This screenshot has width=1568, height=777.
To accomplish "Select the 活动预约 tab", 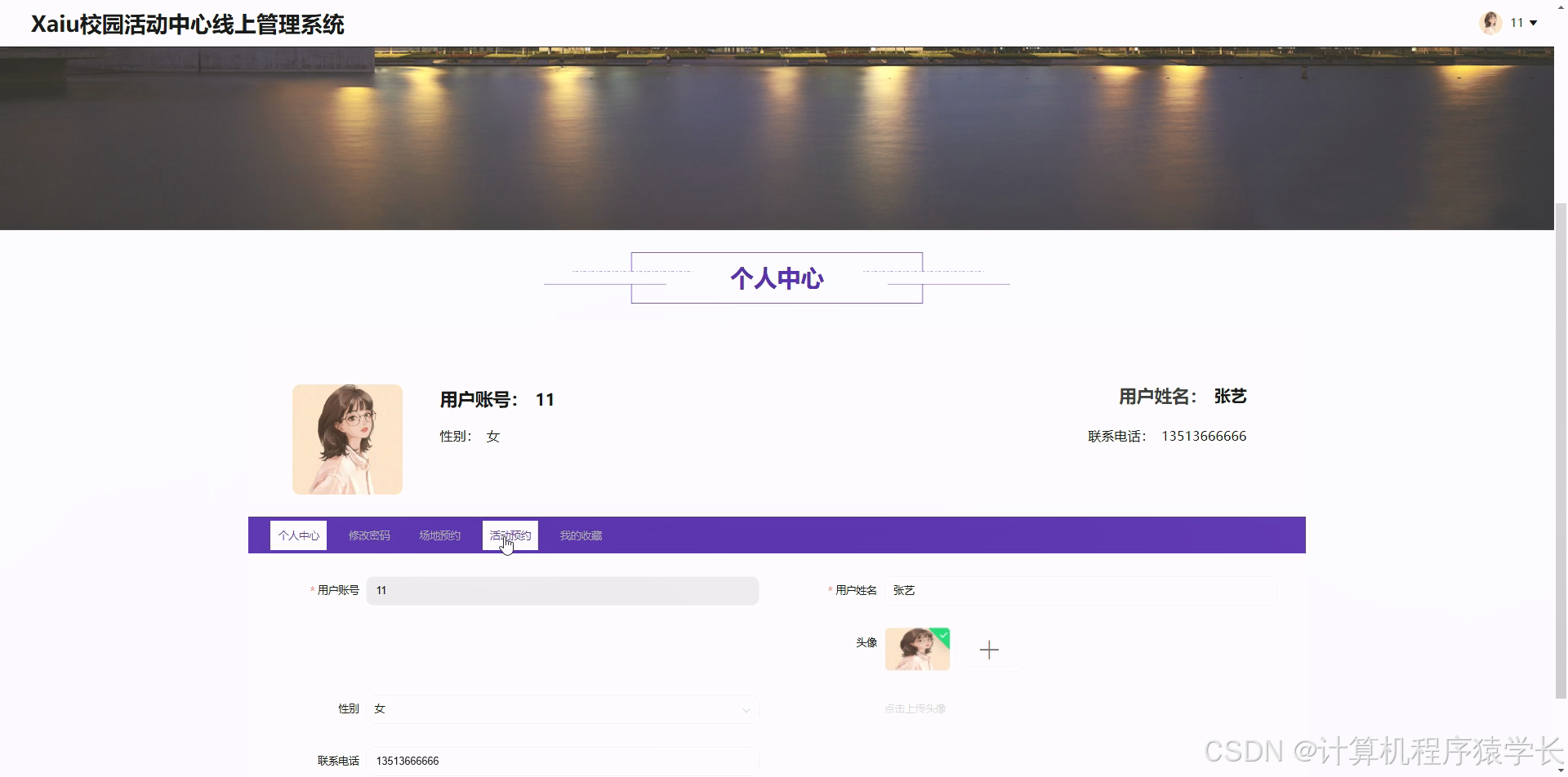I will click(x=509, y=535).
